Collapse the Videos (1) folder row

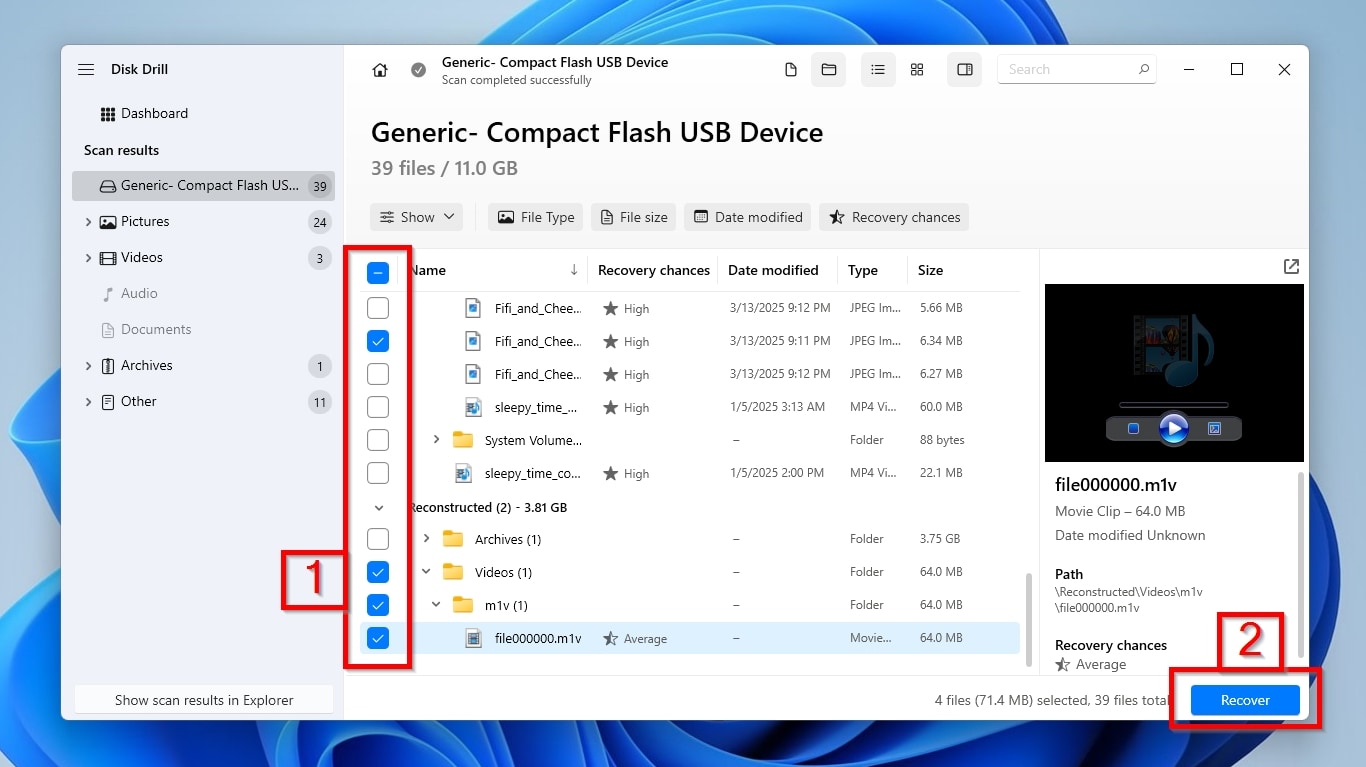coord(426,572)
